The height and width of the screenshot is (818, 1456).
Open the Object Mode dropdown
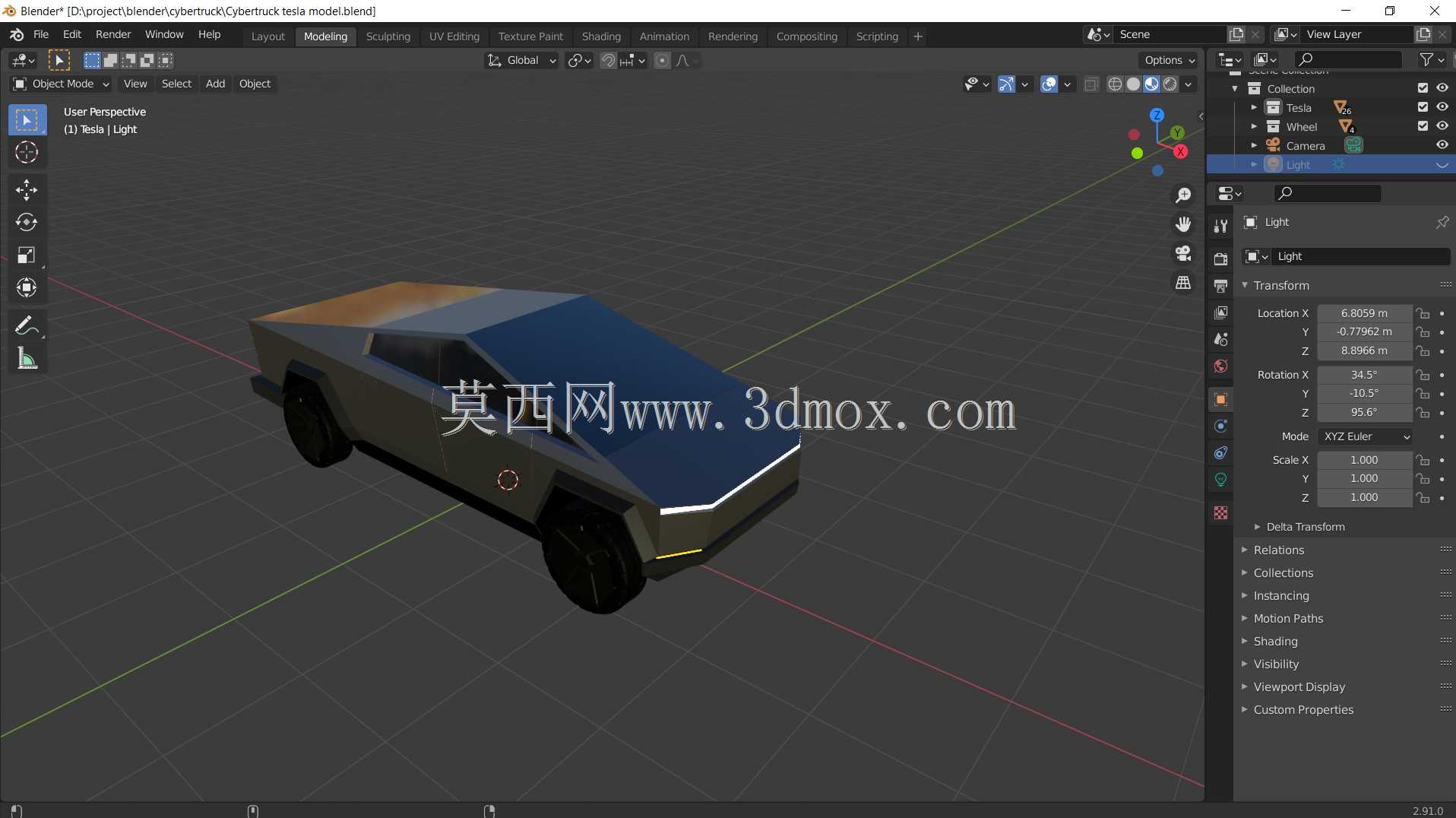click(x=62, y=84)
